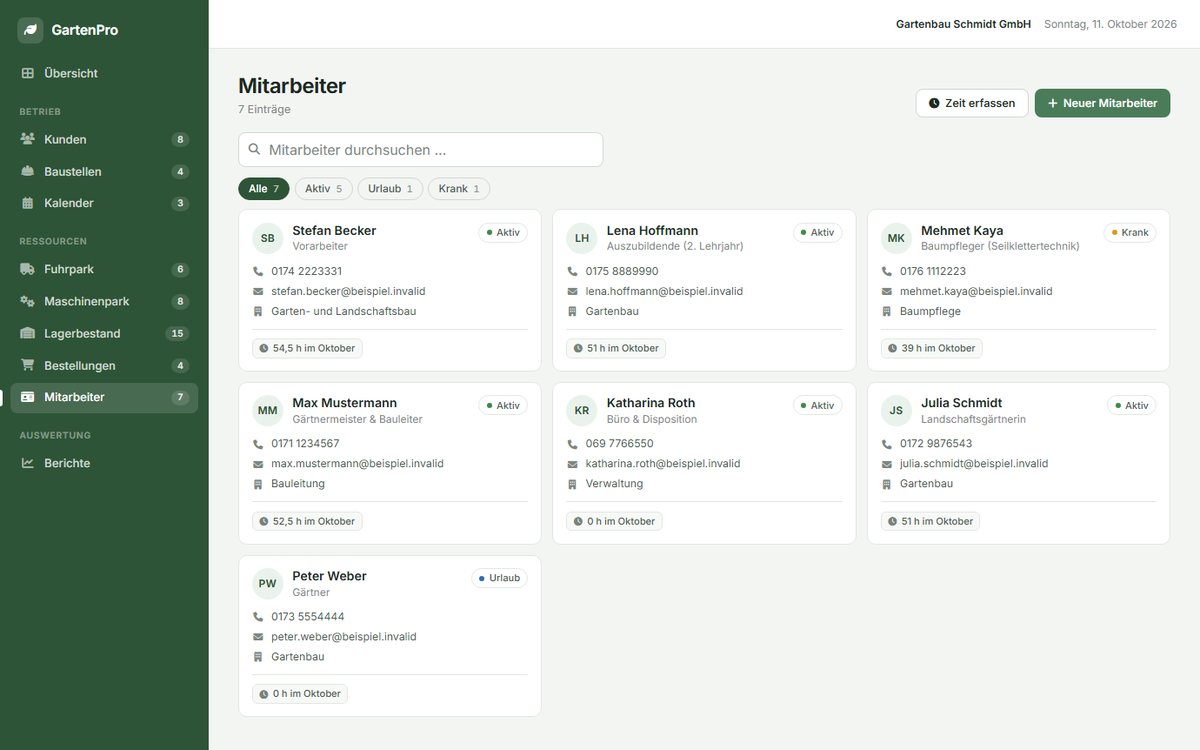
Task: Click the Krank status badge on Mehmet Kaya
Action: [1130, 232]
